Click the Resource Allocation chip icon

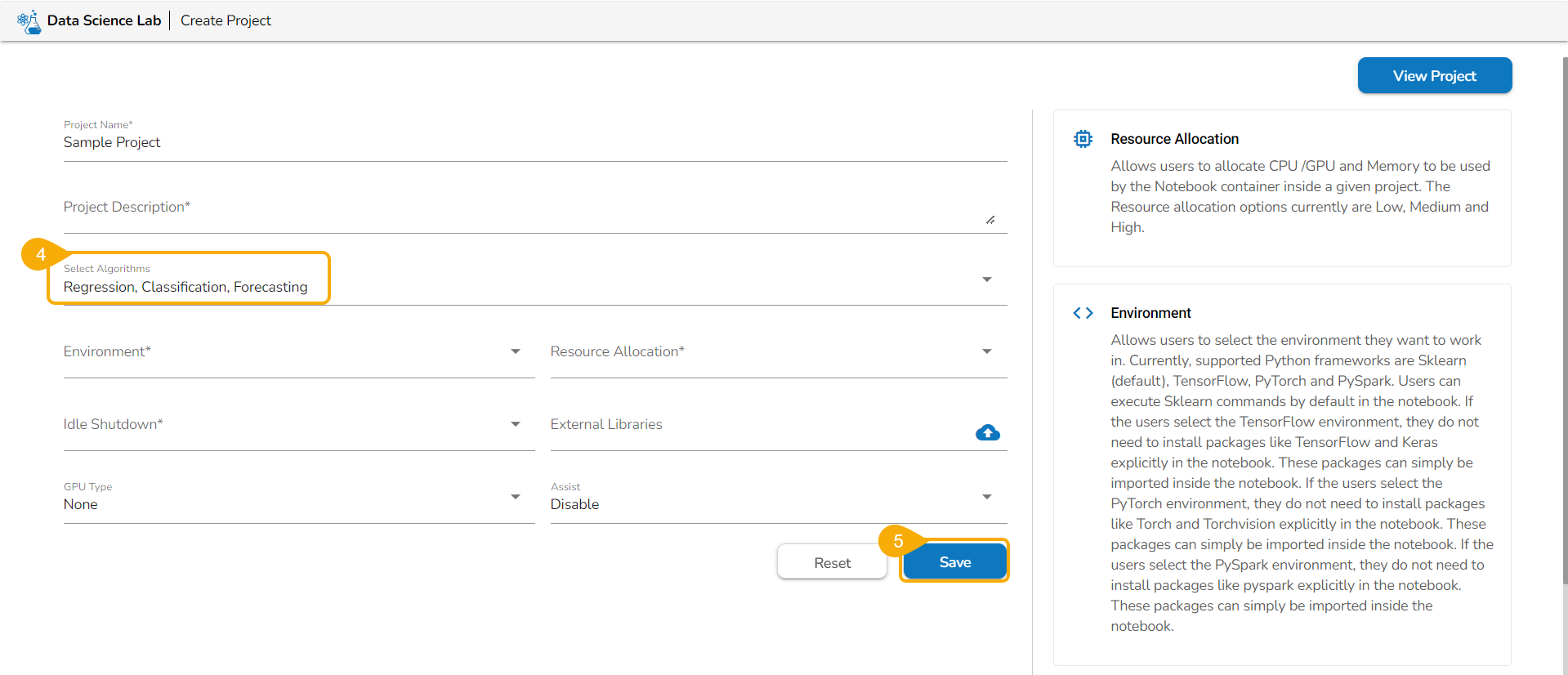pyautogui.click(x=1083, y=139)
